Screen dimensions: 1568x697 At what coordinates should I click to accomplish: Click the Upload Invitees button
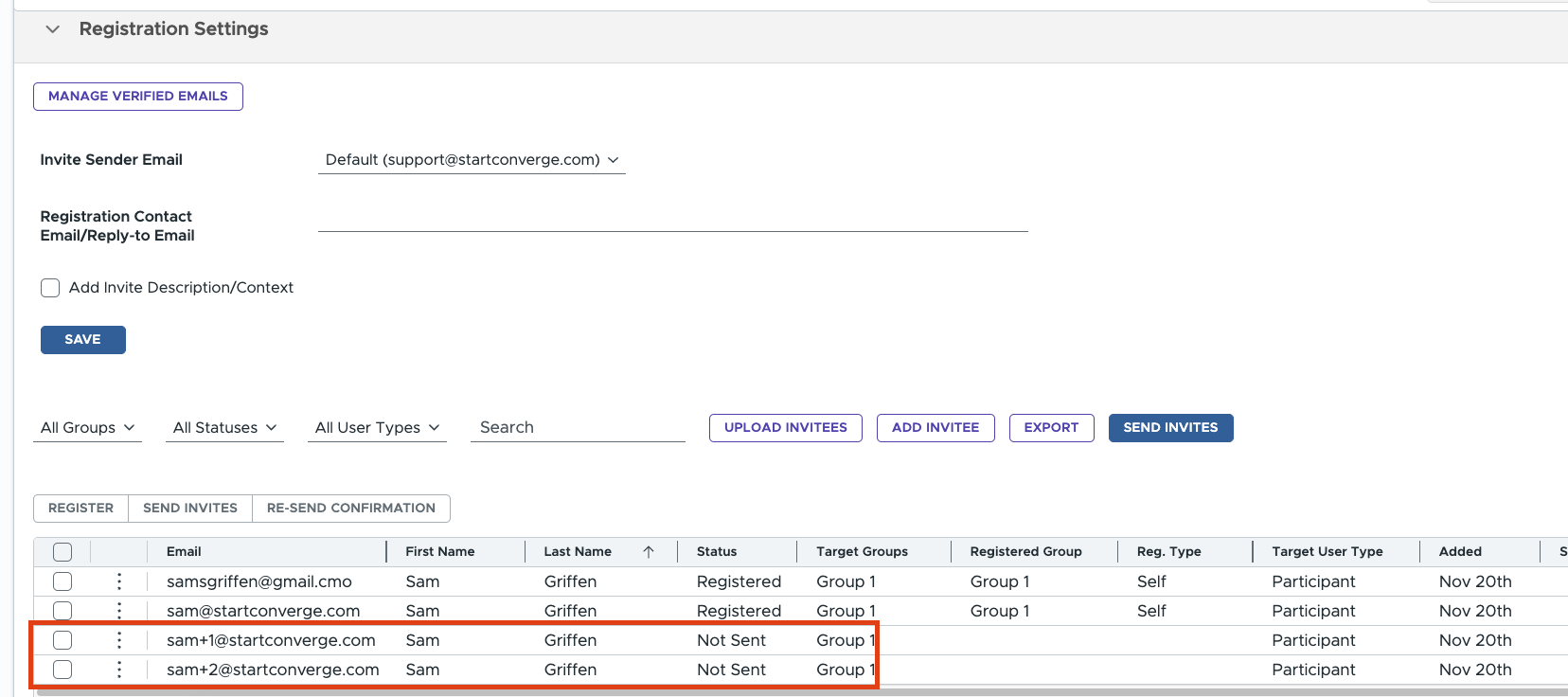[x=786, y=428]
